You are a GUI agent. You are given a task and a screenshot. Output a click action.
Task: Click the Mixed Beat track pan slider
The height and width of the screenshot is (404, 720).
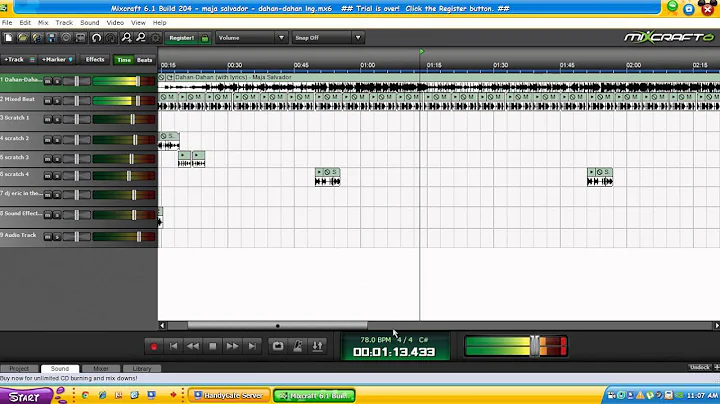tap(76, 101)
